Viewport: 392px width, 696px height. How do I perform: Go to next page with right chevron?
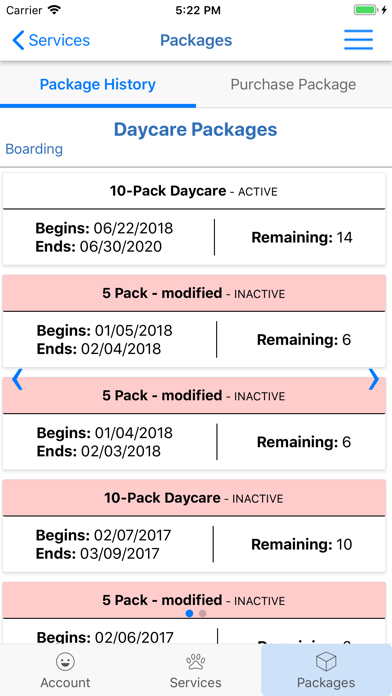(374, 380)
